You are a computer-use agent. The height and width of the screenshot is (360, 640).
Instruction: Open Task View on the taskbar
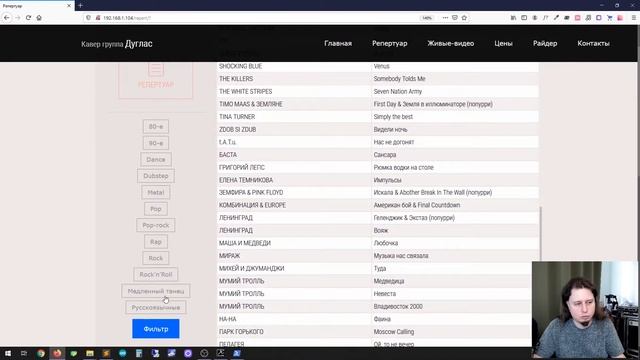24,353
